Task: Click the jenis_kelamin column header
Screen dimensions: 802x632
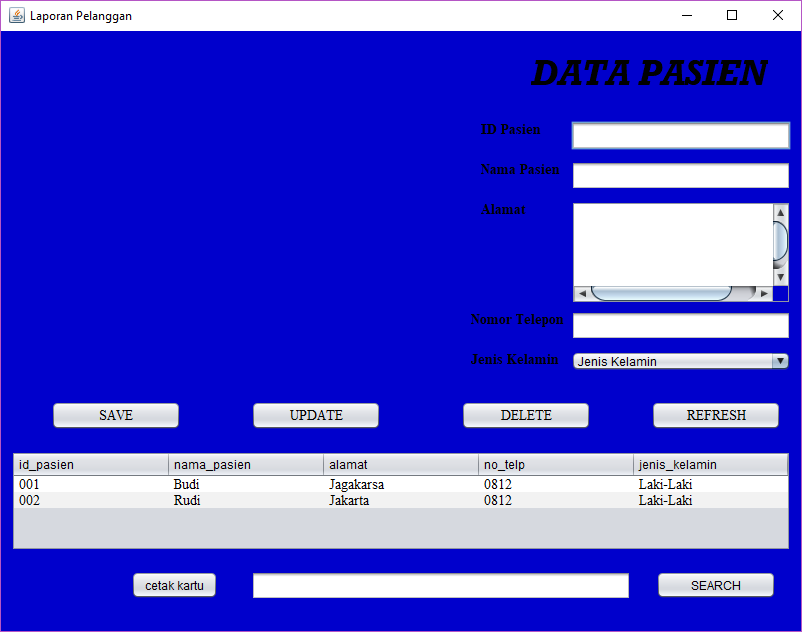Action: click(x=710, y=464)
